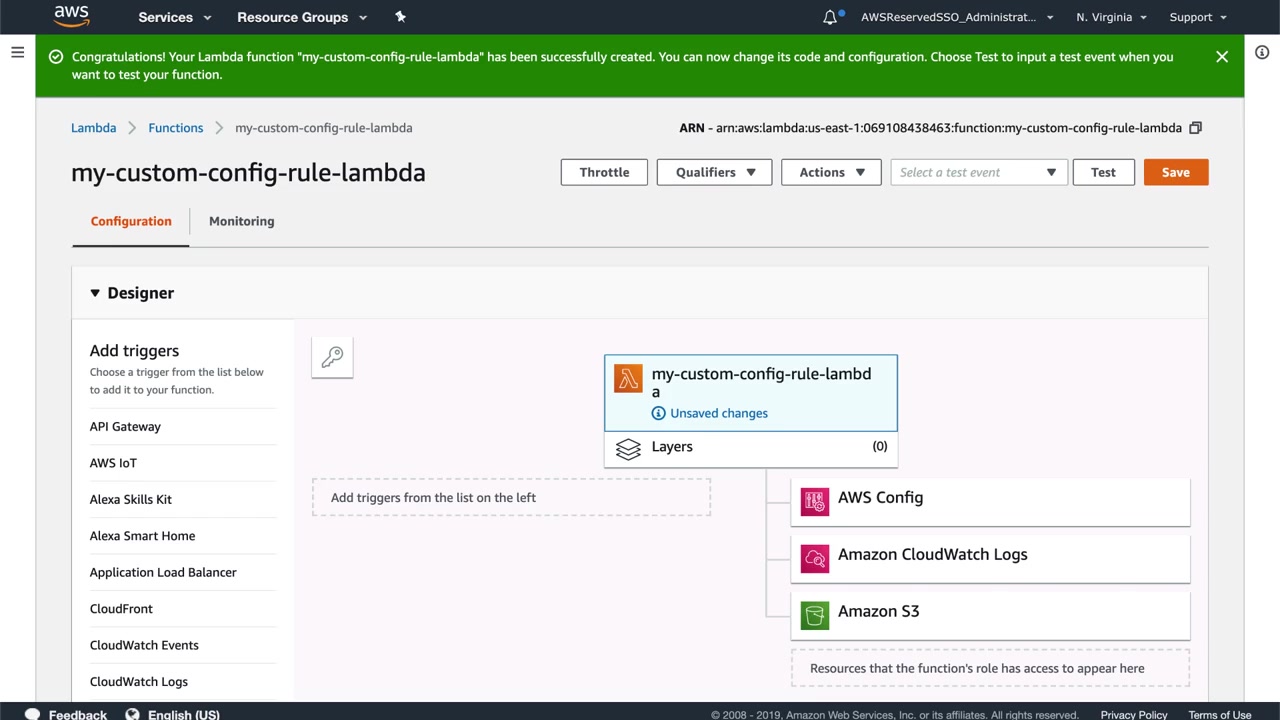Viewport: 1280px width, 720px height.
Task: Click the Test button
Action: click(x=1103, y=172)
